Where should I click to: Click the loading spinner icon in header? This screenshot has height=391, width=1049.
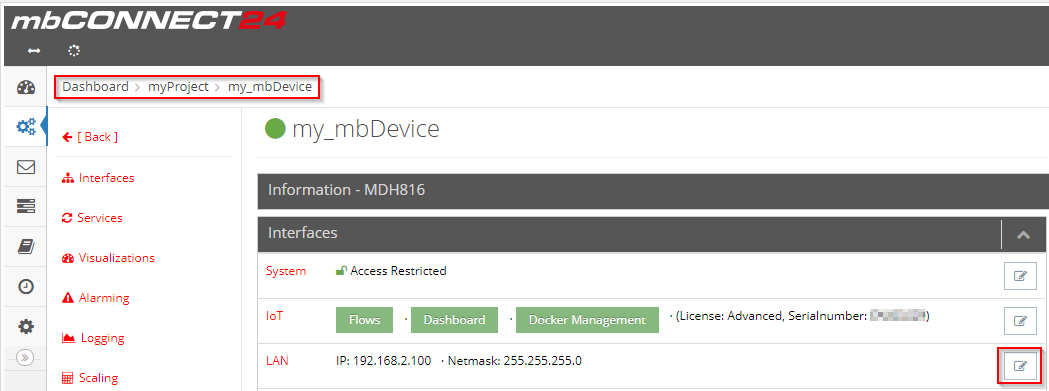tap(74, 51)
